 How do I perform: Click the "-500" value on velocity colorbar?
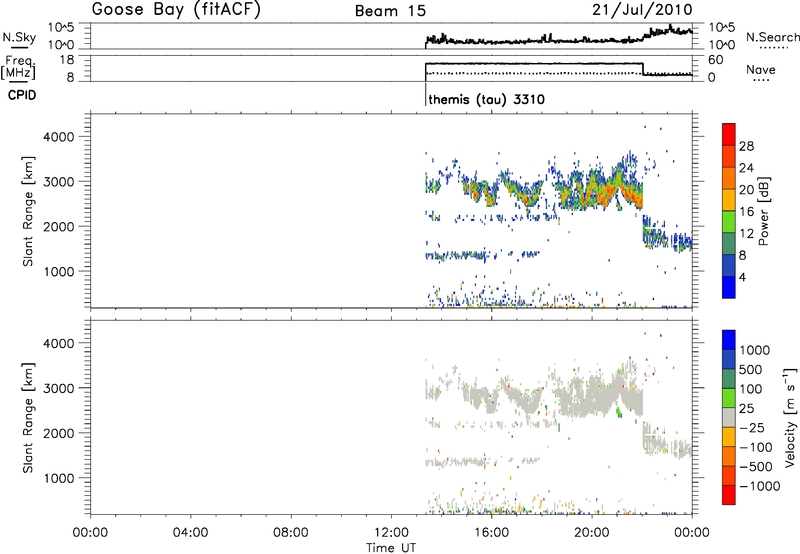point(756,467)
